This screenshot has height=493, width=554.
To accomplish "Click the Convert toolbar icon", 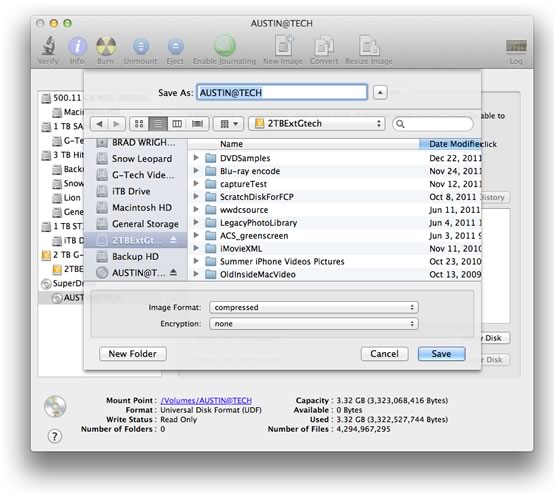I will 324,46.
